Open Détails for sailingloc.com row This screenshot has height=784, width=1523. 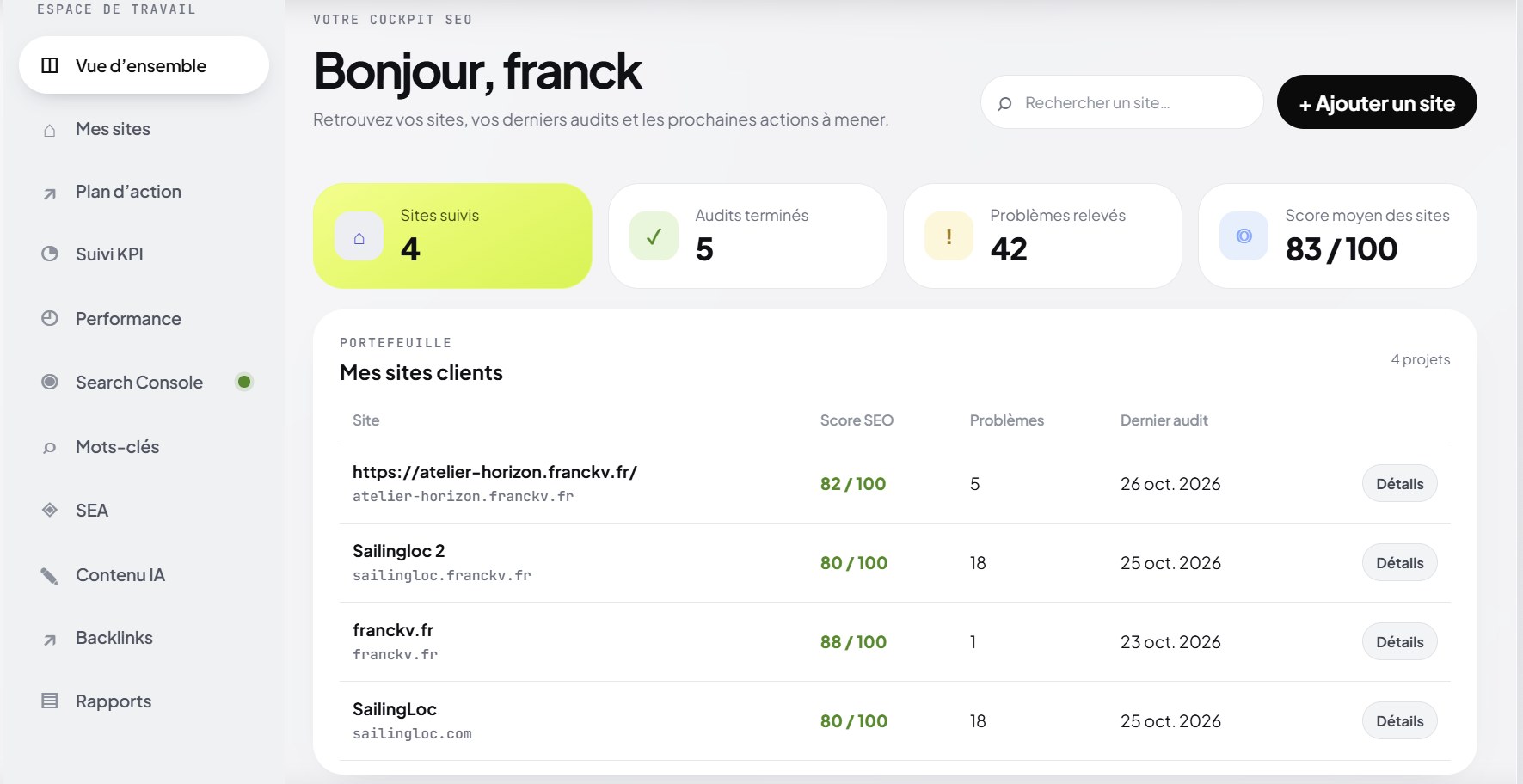click(1399, 721)
